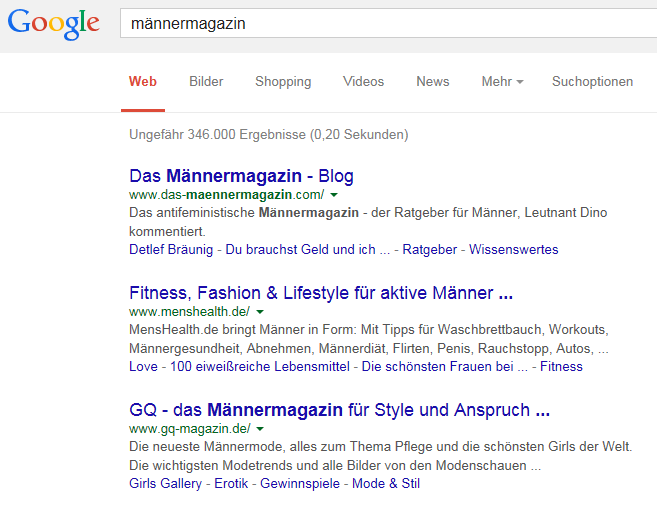Open the News tab
The width and height of the screenshot is (657, 506).
(432, 81)
